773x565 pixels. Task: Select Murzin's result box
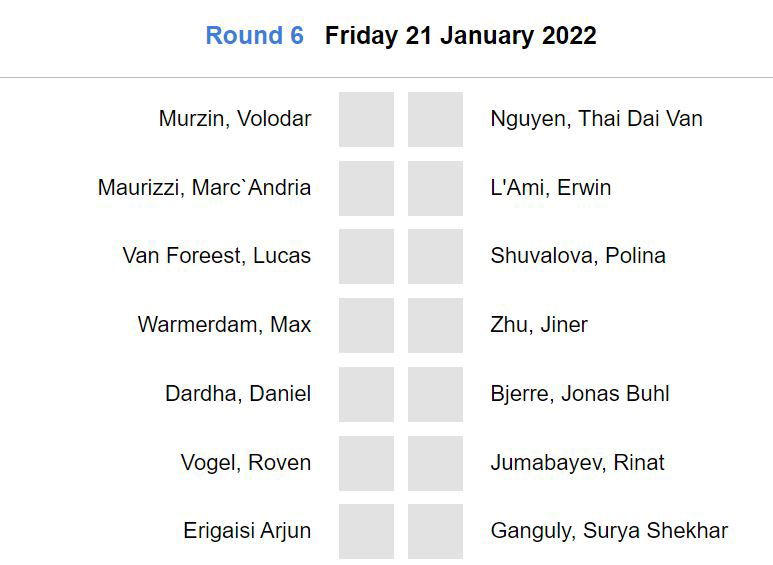point(366,120)
